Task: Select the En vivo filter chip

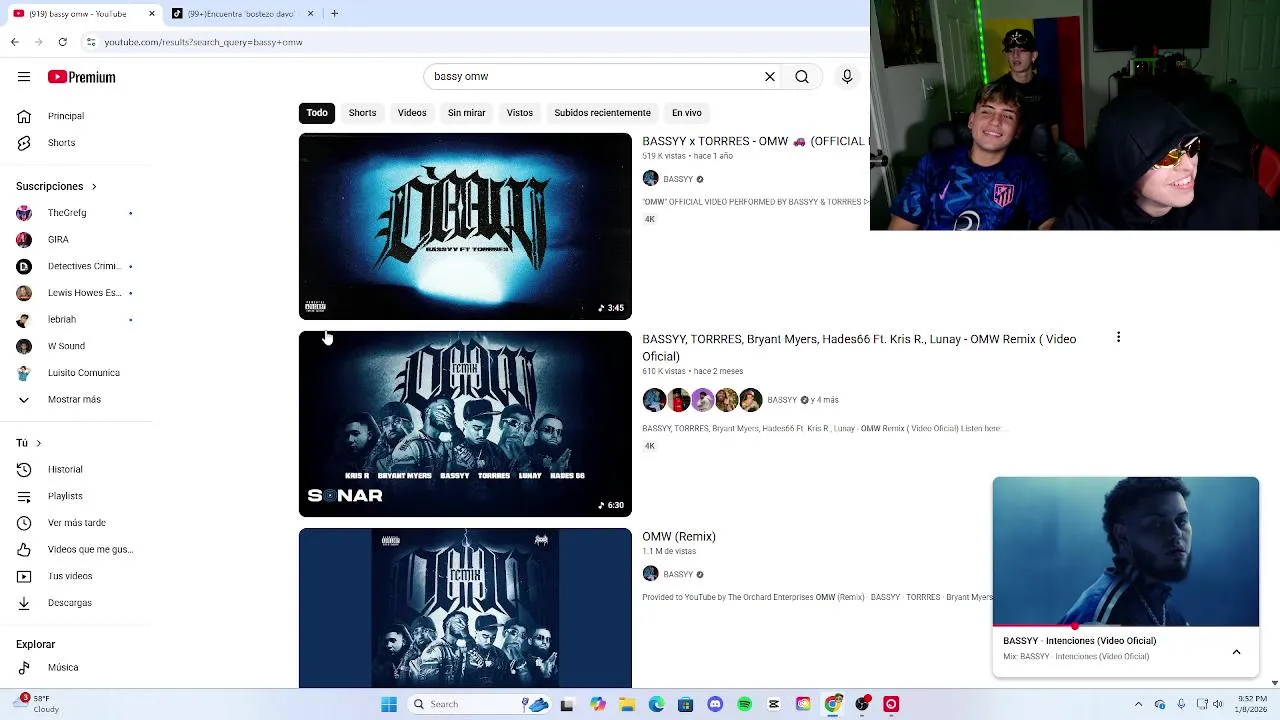Action: tap(686, 113)
